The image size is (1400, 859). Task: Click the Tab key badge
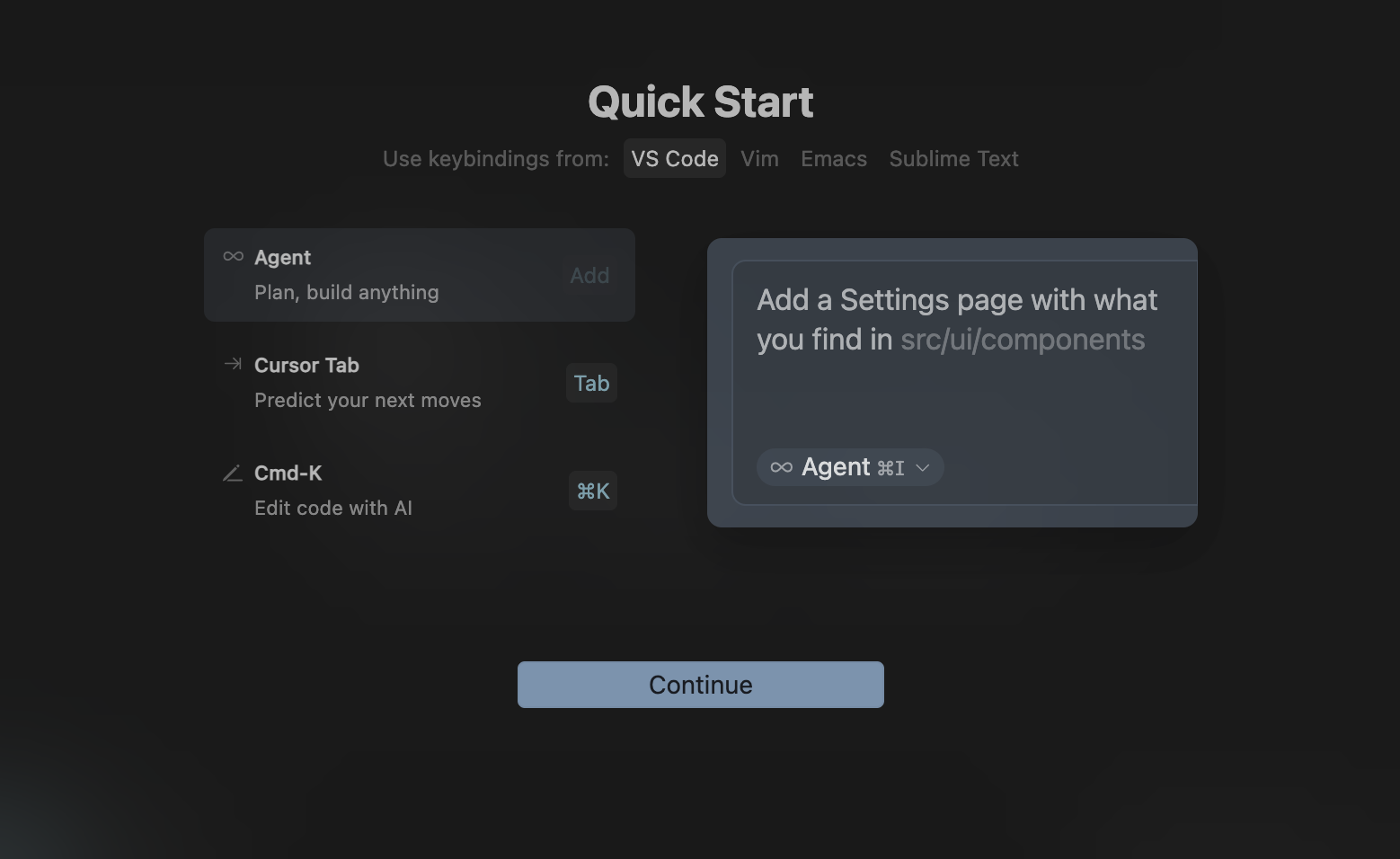click(591, 383)
